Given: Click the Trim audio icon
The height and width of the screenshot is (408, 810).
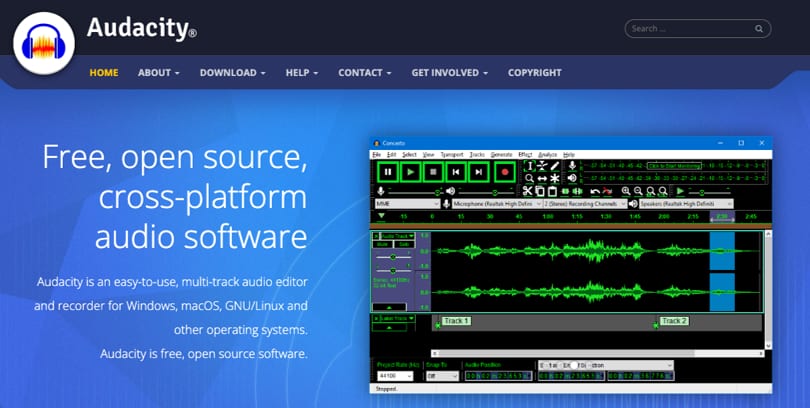Looking at the screenshot, I should tap(565, 191).
